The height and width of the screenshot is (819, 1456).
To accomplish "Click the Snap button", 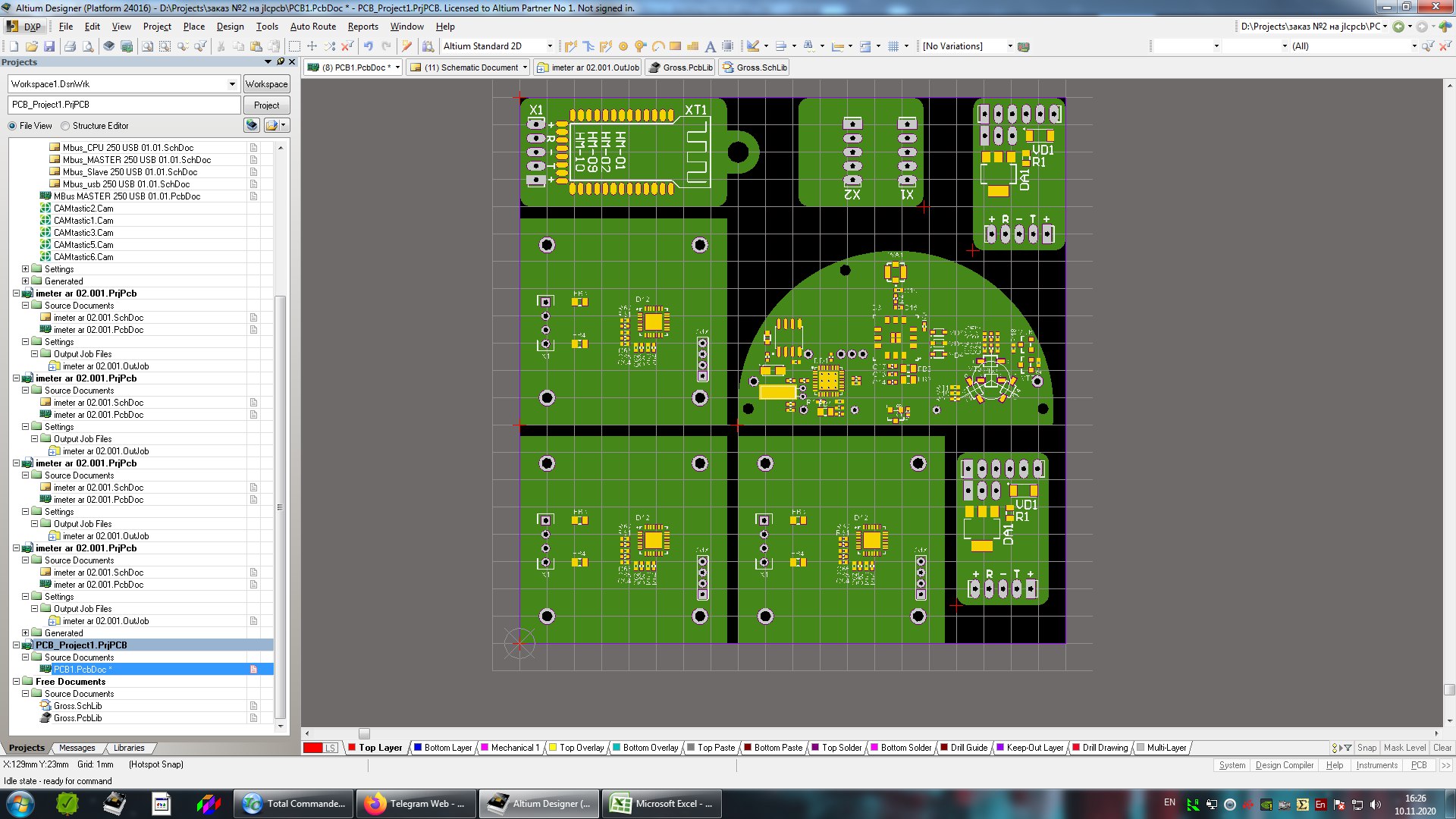I will [x=1367, y=748].
